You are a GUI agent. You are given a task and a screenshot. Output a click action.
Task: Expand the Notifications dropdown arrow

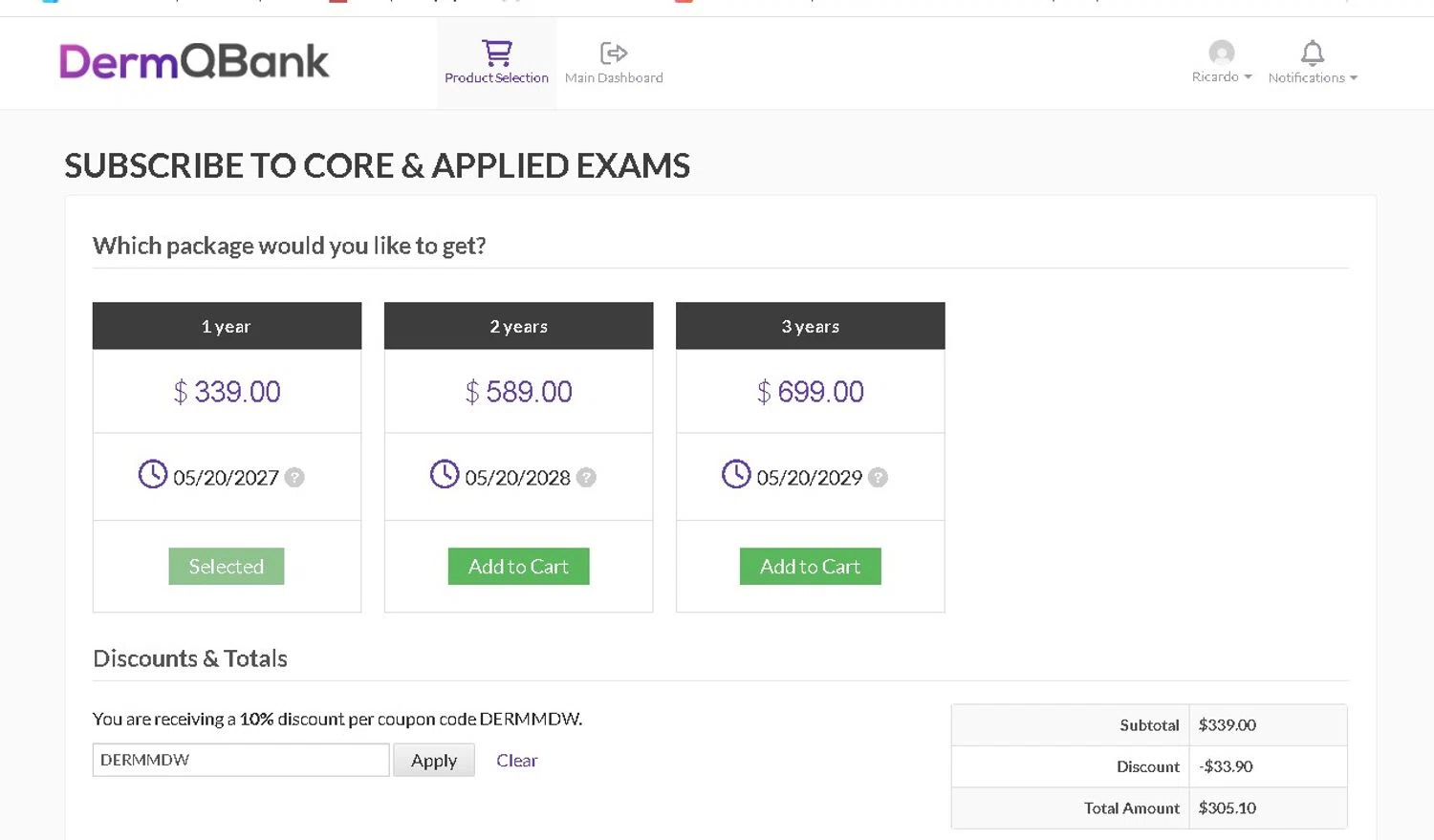[x=1354, y=78]
